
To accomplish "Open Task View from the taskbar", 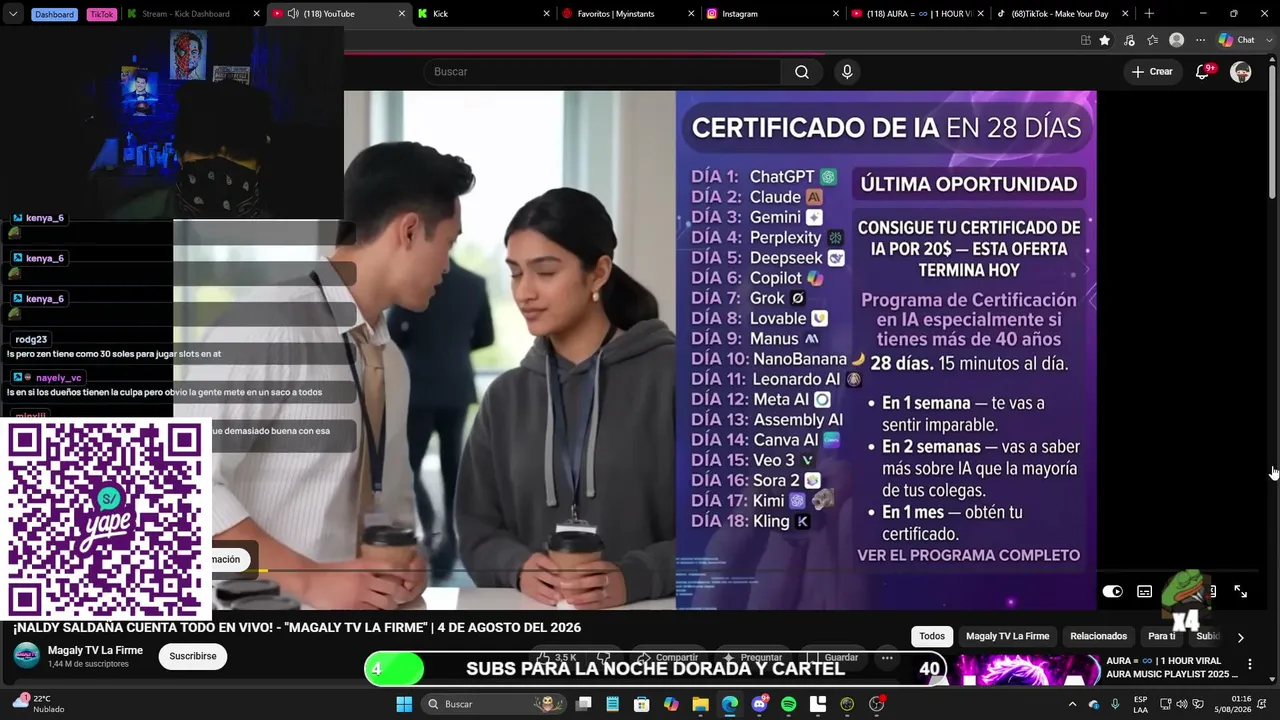I will pyautogui.click(x=584, y=704).
